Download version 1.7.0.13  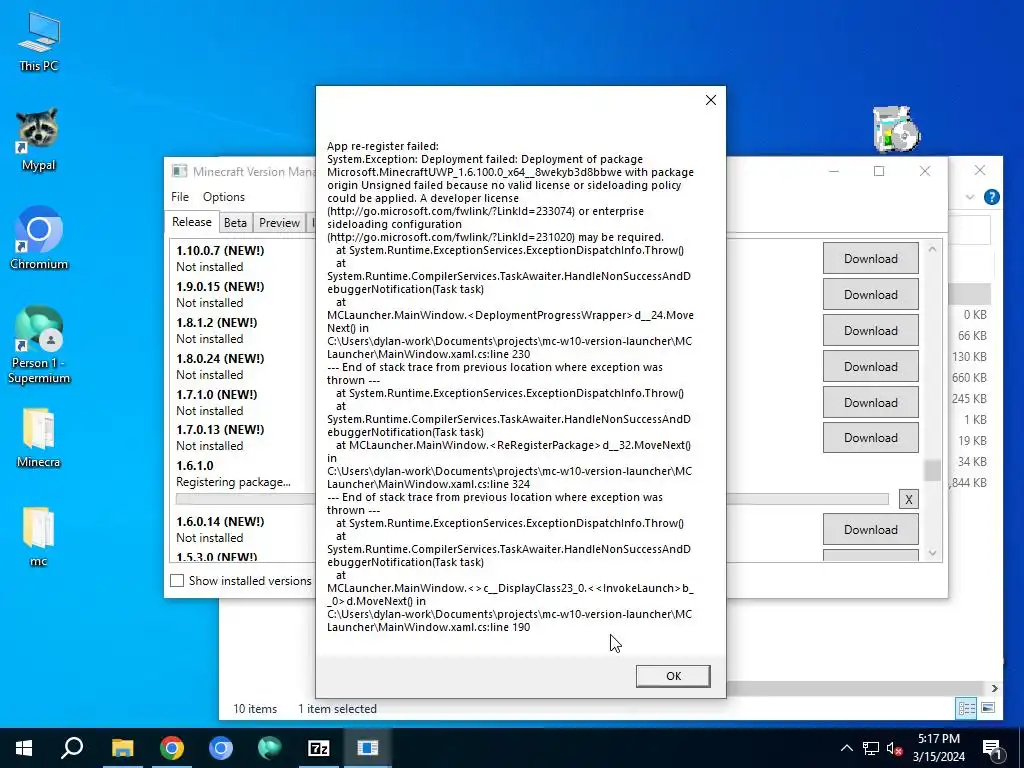coord(871,438)
